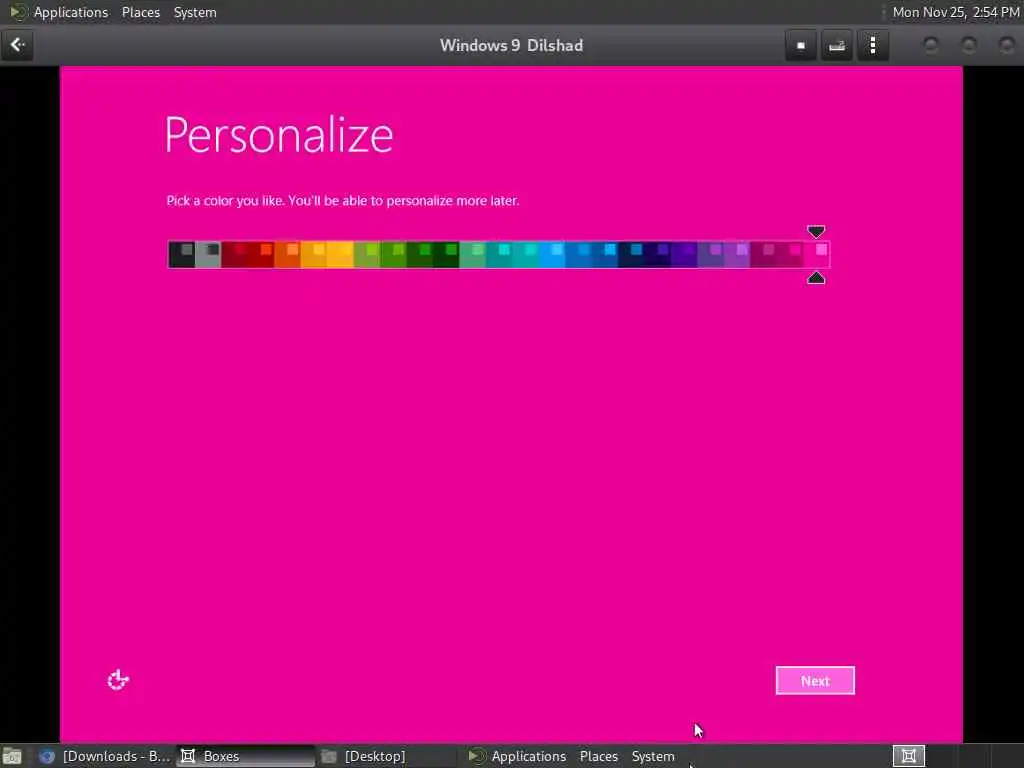Open the three-dot menu in the Boxes header
Image resolution: width=1024 pixels, height=768 pixels.
coord(872,45)
